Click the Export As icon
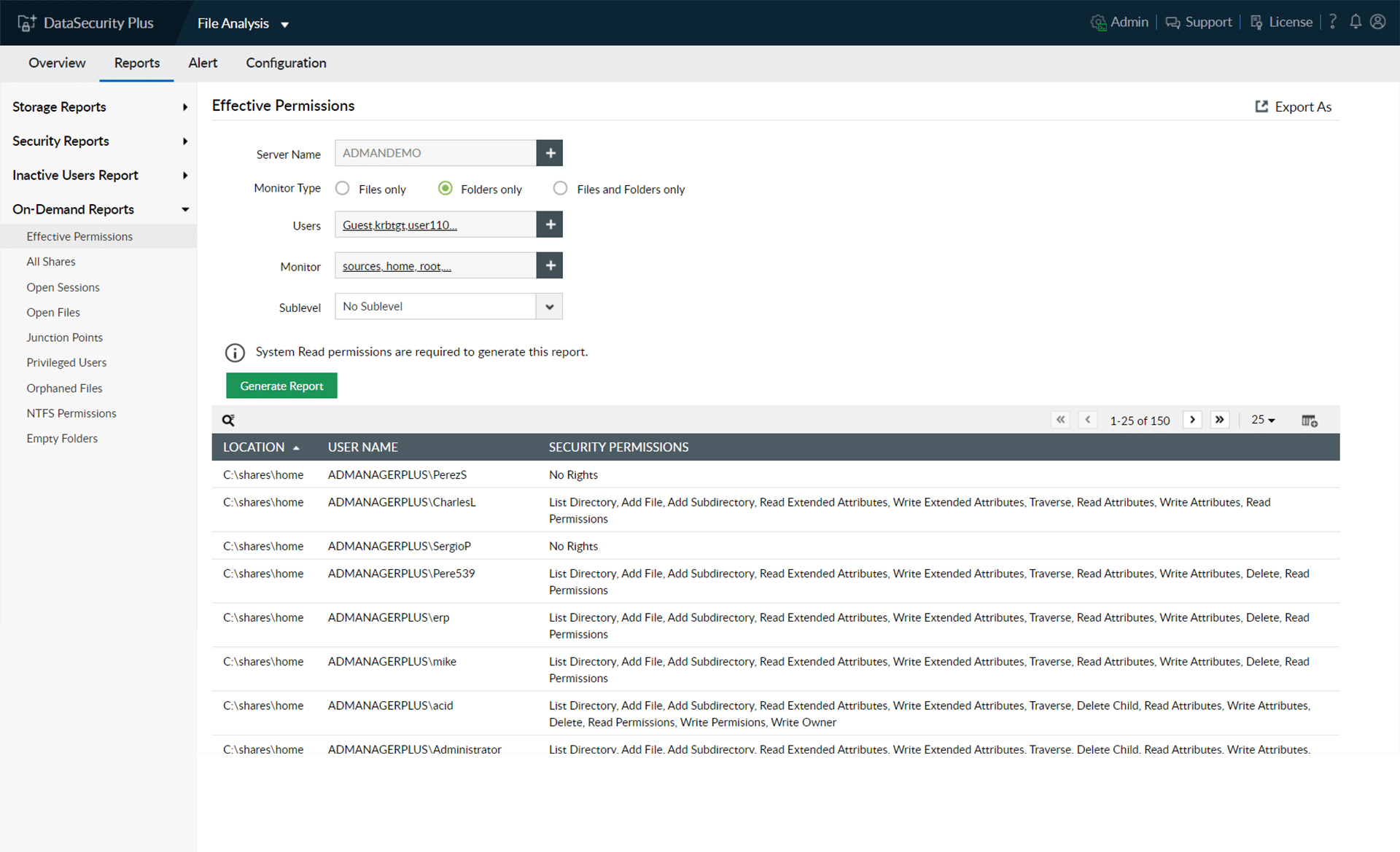This screenshot has width=1400, height=852. pyautogui.click(x=1261, y=106)
